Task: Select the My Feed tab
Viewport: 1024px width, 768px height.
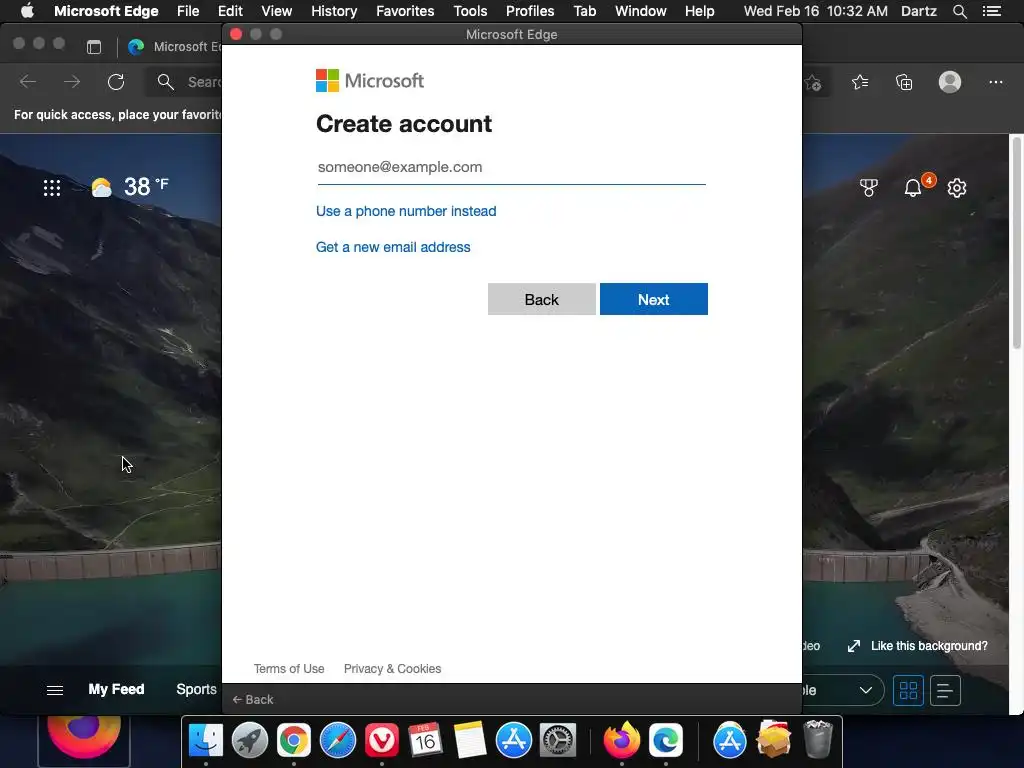Action: click(116, 690)
